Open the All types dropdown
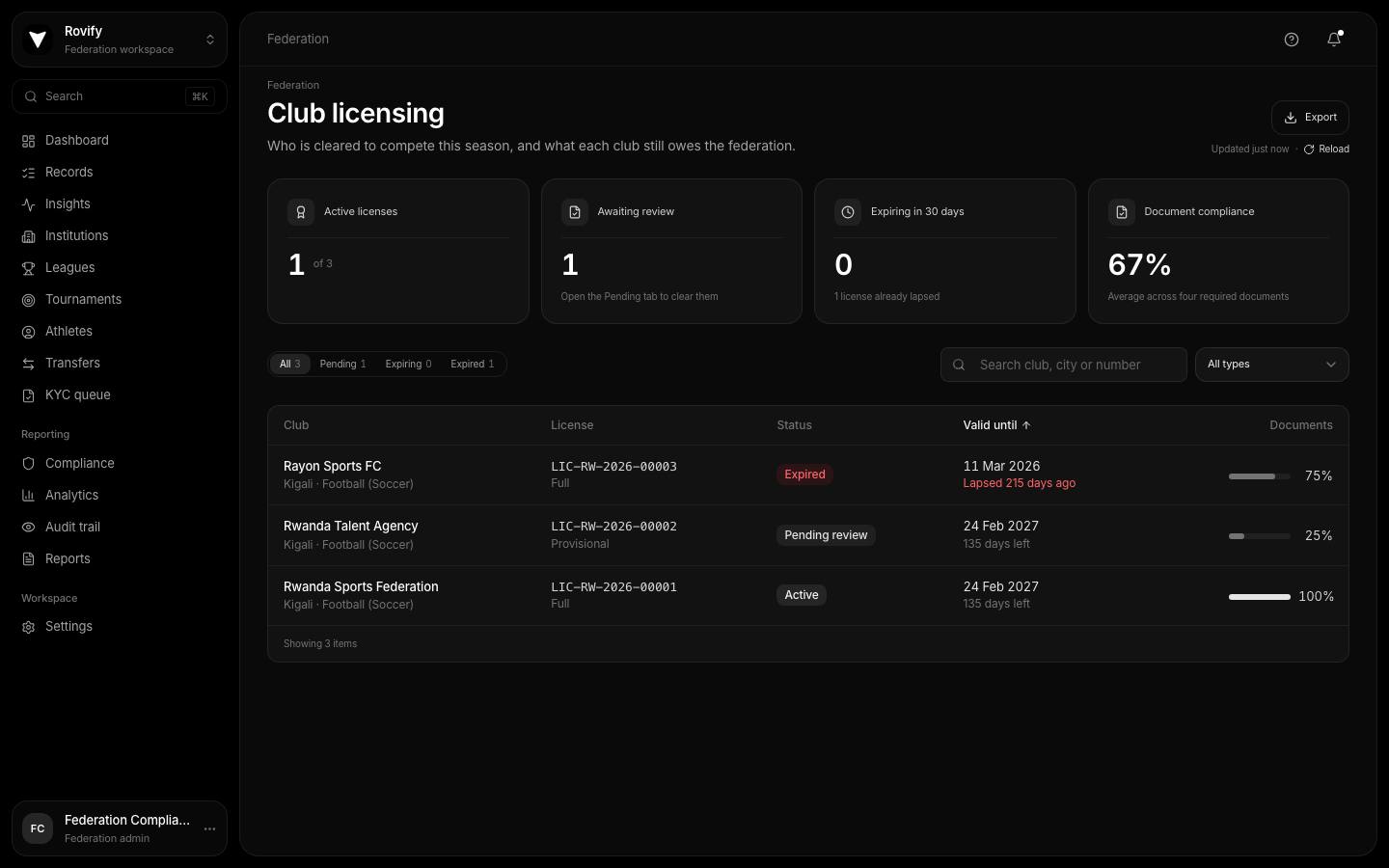1389x868 pixels. point(1271,365)
